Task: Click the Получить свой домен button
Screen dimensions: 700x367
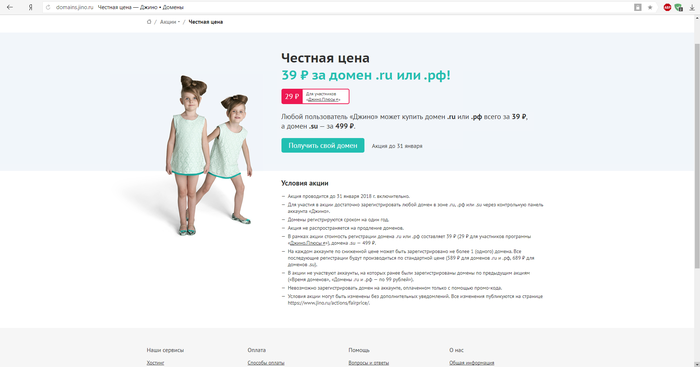Action: click(323, 146)
